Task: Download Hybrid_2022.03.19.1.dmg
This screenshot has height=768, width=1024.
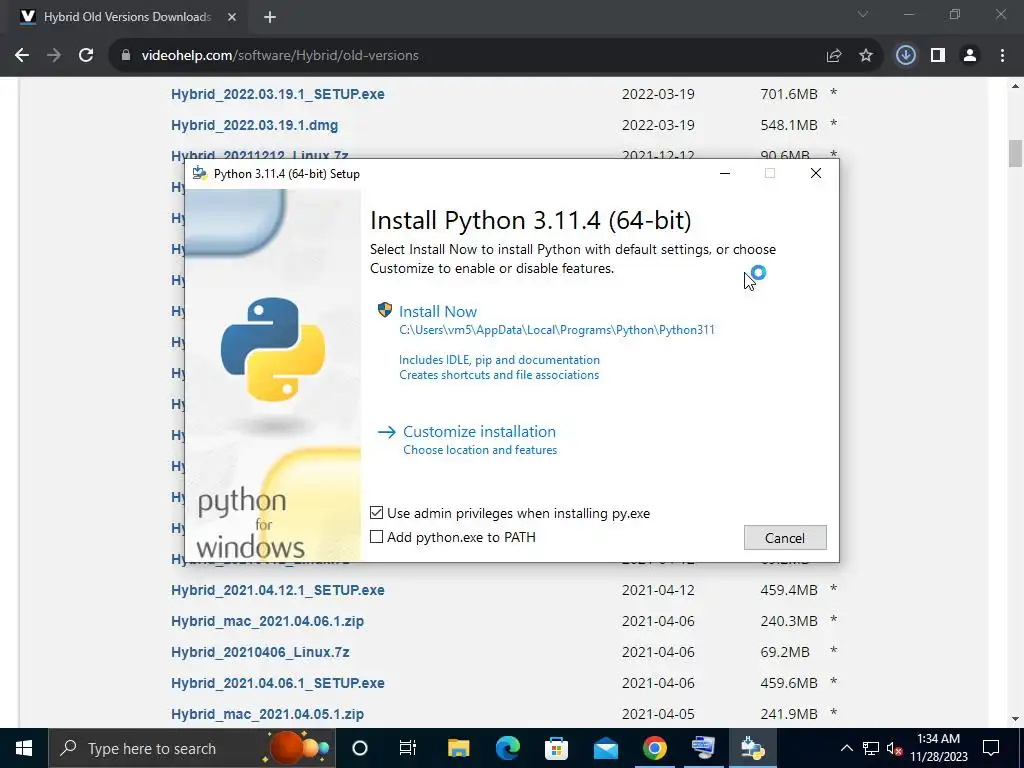Action: [254, 125]
